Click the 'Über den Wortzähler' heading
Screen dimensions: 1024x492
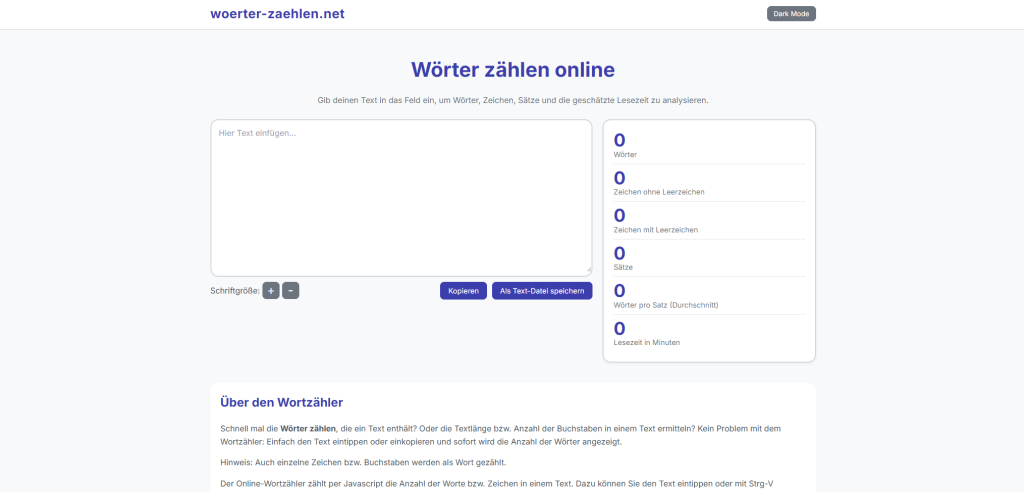pos(281,402)
